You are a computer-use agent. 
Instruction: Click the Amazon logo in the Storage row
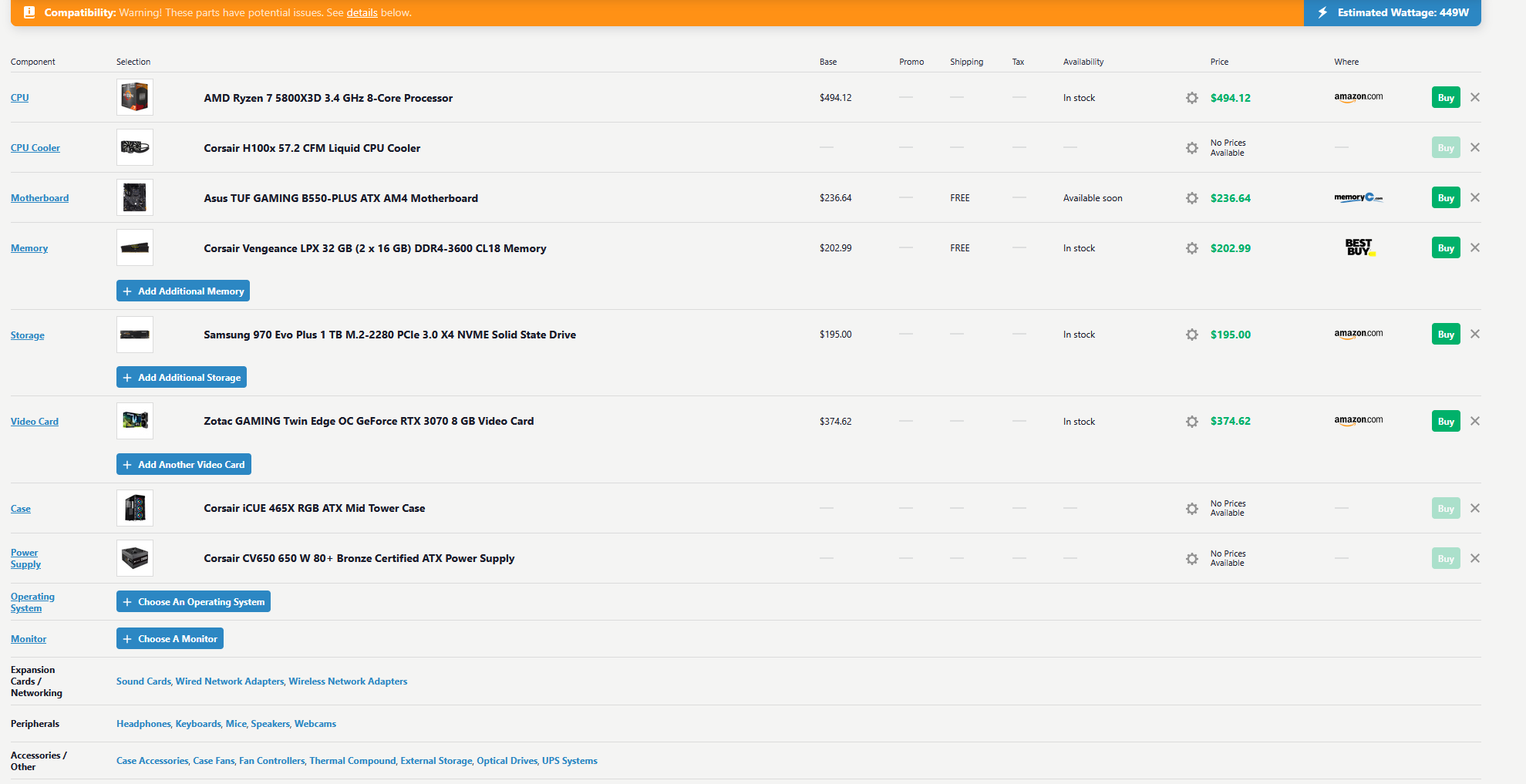[1359, 335]
